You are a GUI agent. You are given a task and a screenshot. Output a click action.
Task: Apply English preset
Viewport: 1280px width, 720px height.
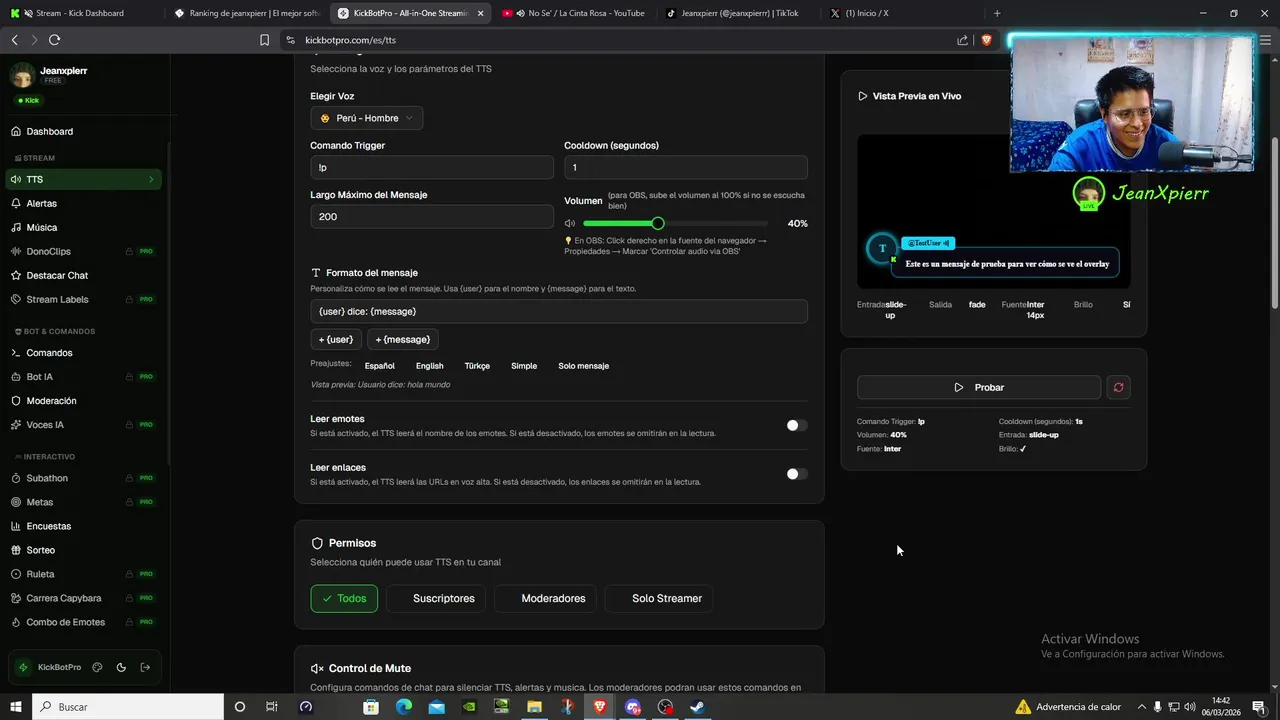pyautogui.click(x=430, y=366)
